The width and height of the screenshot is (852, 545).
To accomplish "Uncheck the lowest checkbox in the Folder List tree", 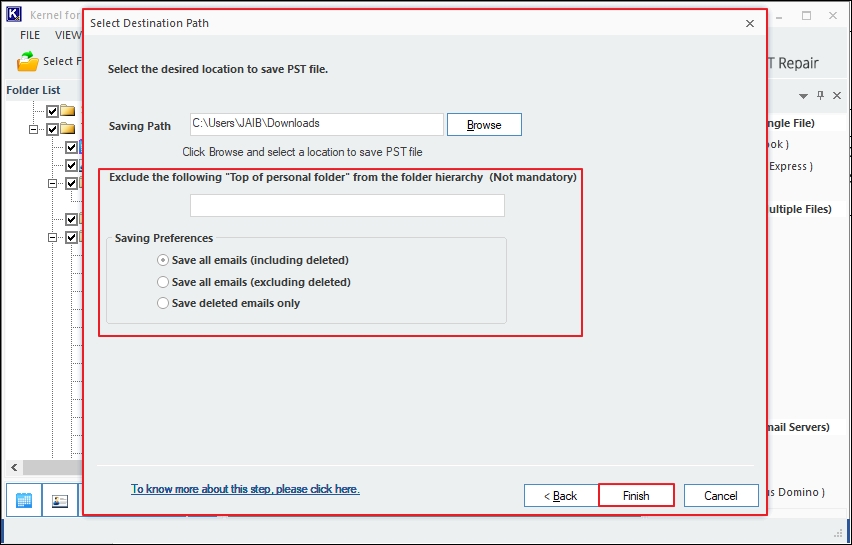I will [x=71, y=237].
